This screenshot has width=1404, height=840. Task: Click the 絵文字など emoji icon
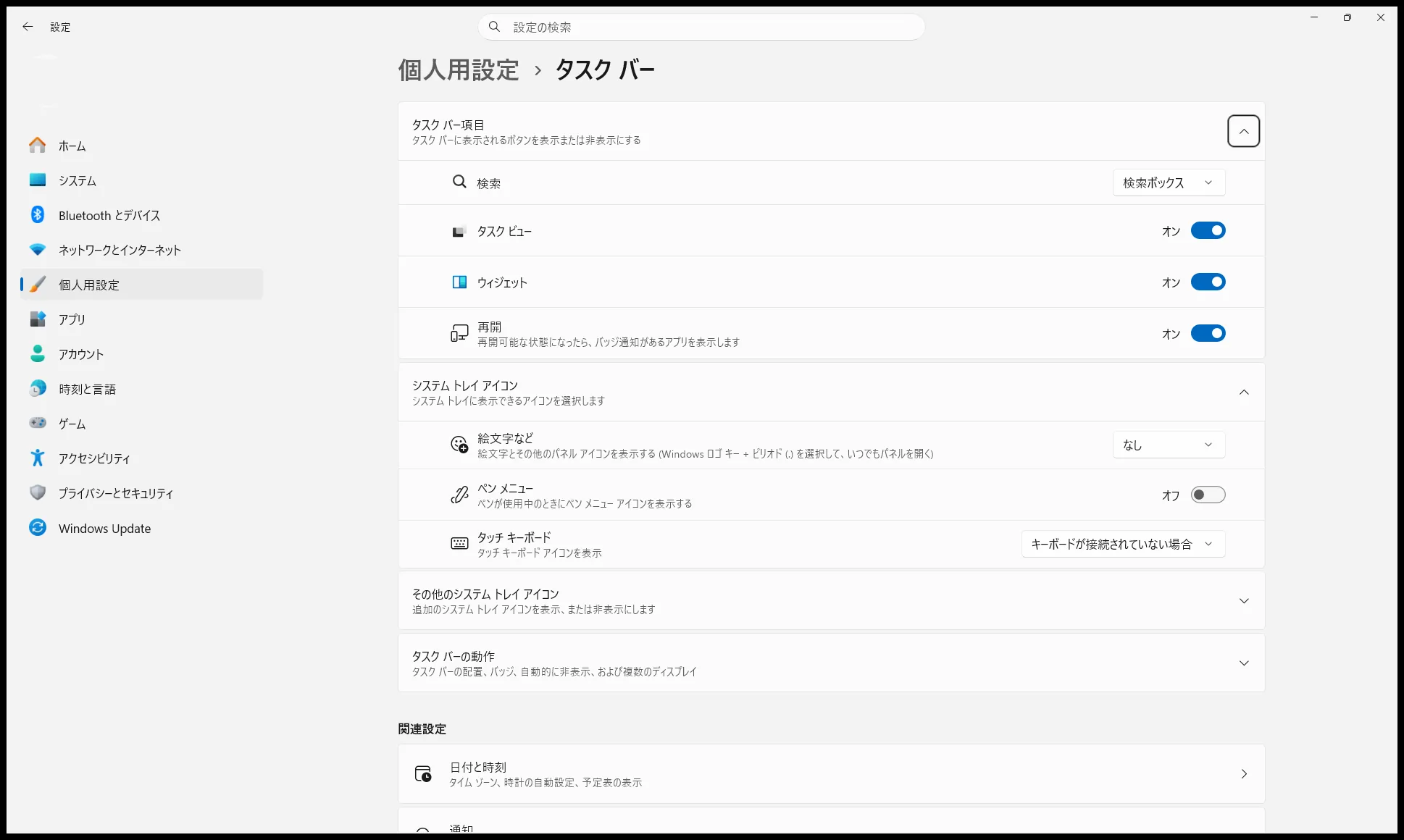click(459, 445)
